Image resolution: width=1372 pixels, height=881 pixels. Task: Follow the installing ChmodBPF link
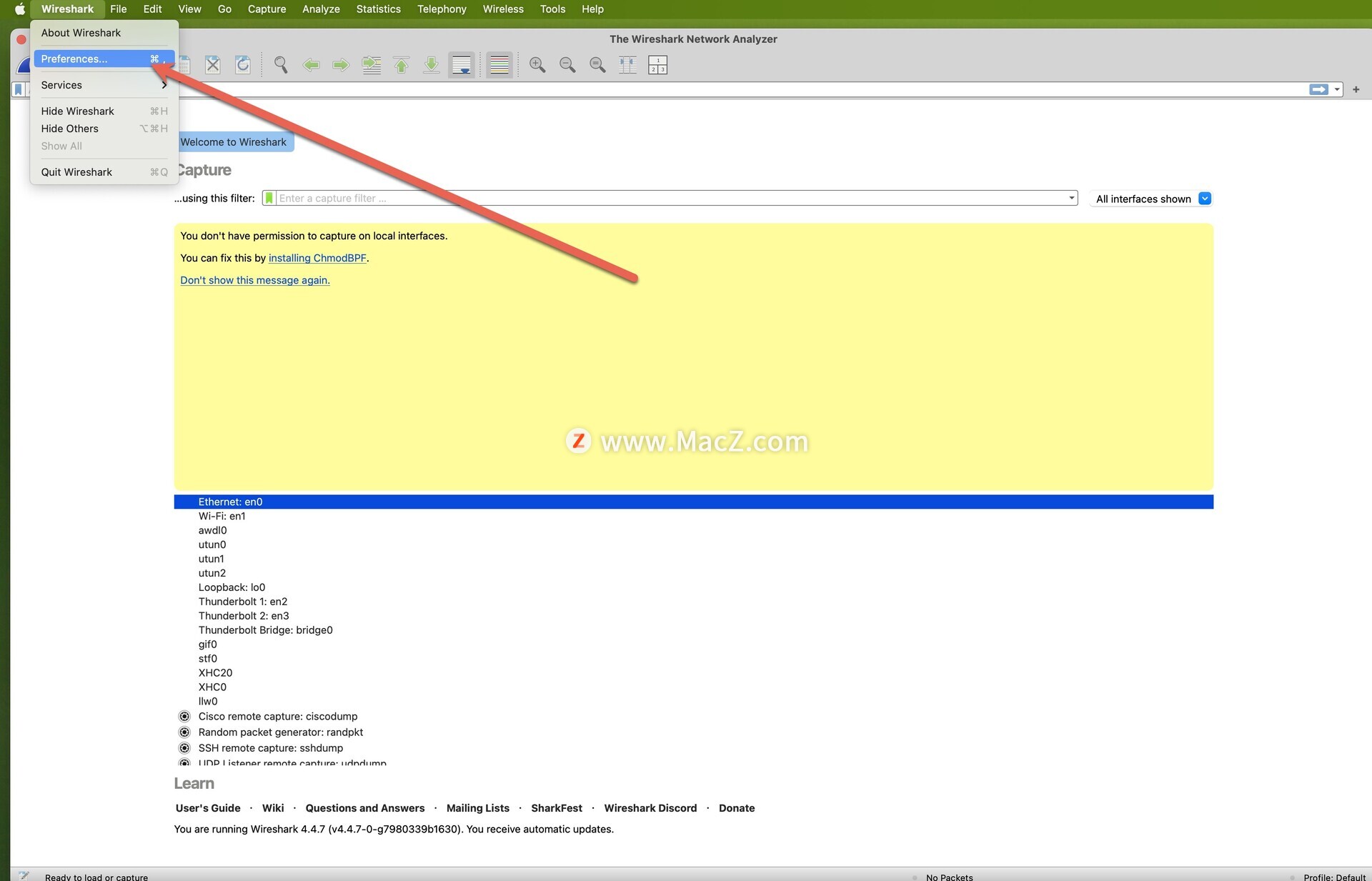pos(317,258)
